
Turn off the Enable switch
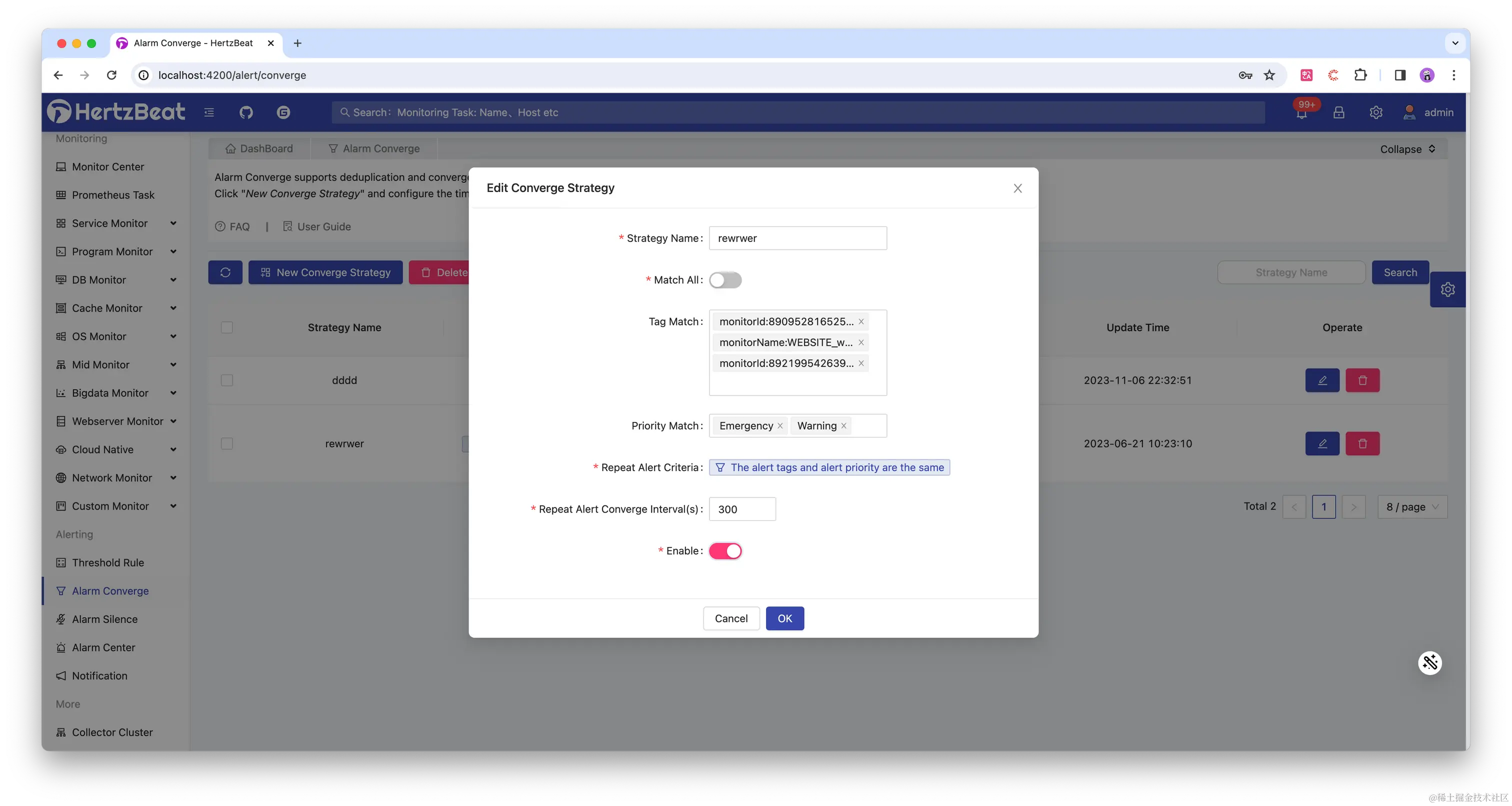(725, 550)
